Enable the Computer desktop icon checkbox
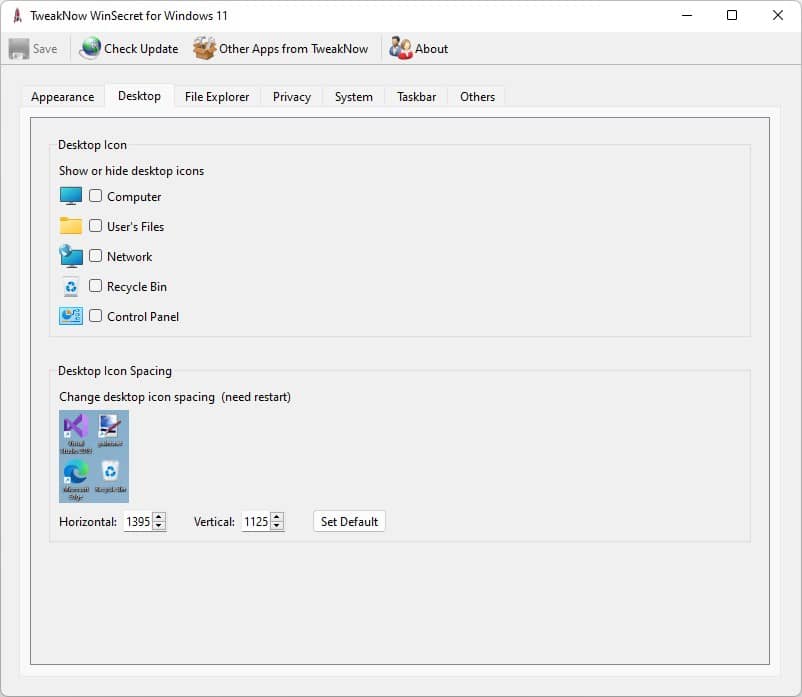Viewport: 802px width, 697px height. tap(95, 196)
